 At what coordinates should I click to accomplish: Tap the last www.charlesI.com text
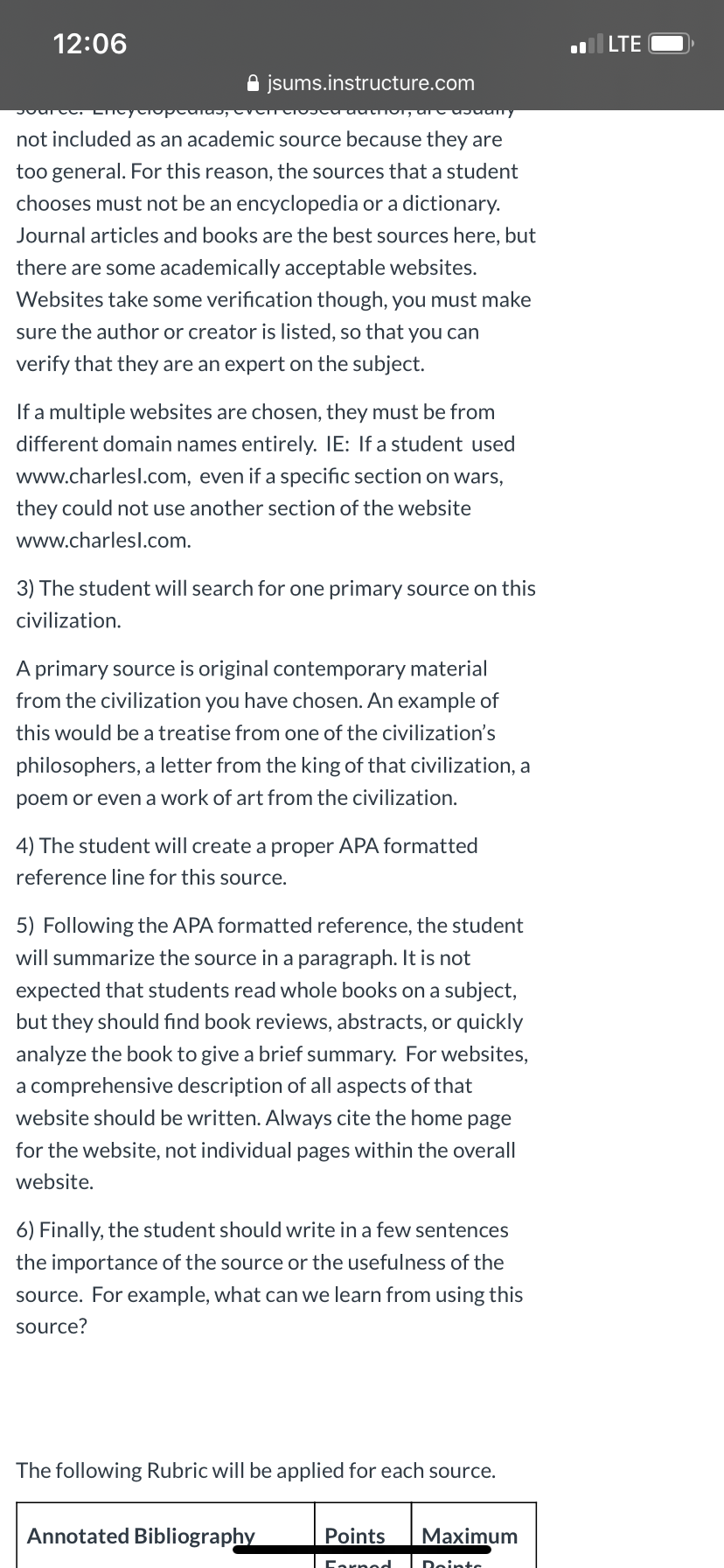[103, 540]
